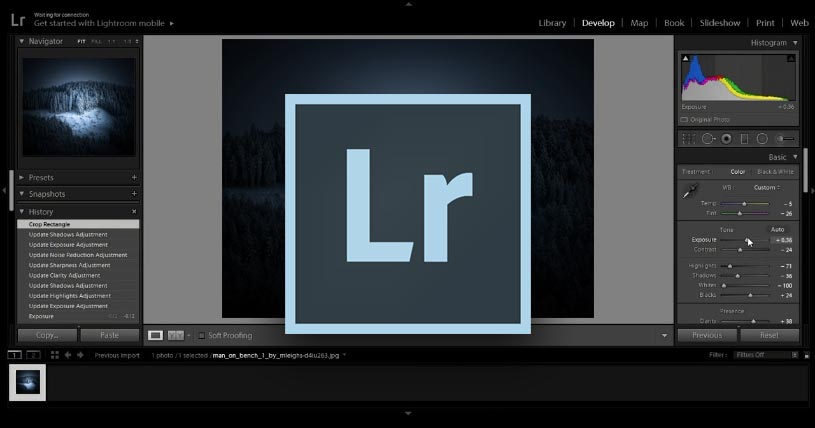The image size is (815, 428).
Task: Open the Filters Off dropdown
Action: point(766,355)
